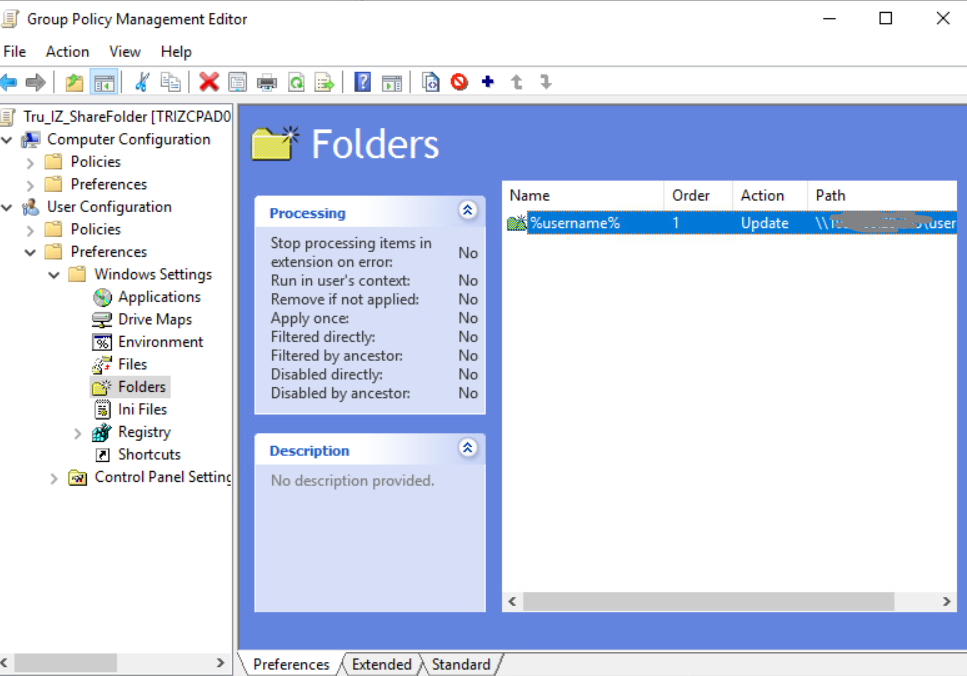Collapse the User Configuration node
The width and height of the screenshot is (967, 676).
pos(7,207)
